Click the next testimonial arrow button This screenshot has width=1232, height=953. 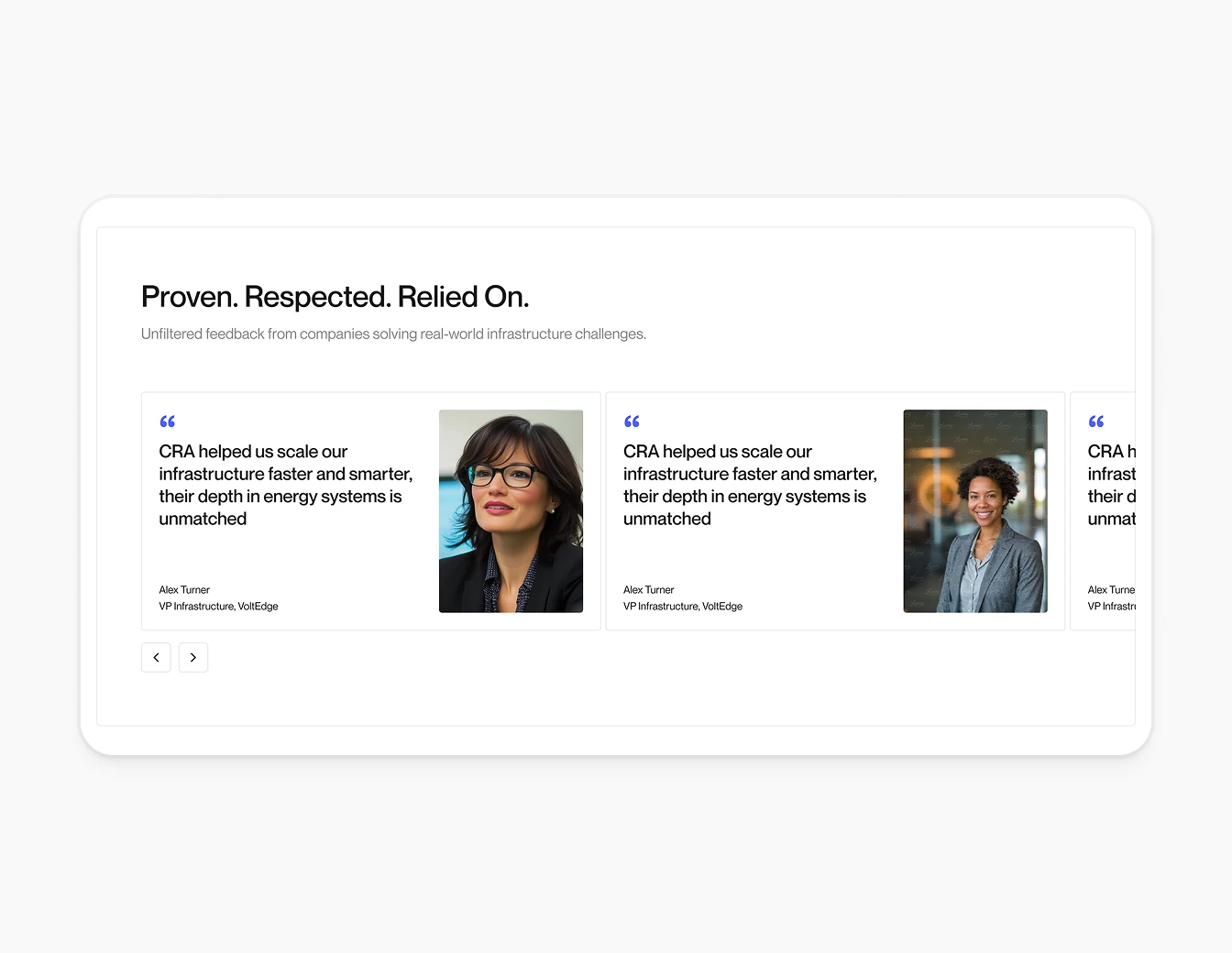coord(193,657)
